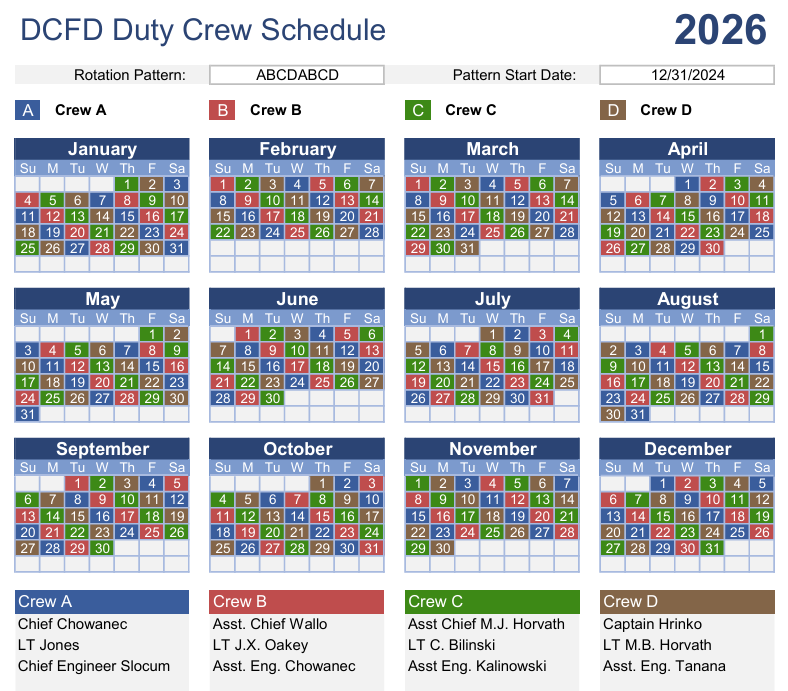Select the Crew A roster header
Screen dimensions: 788x691
(x=102, y=602)
